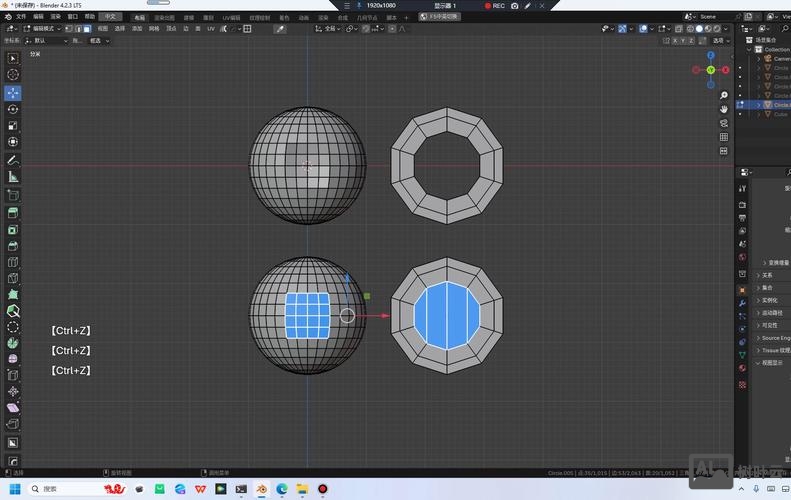Image resolution: width=791 pixels, height=500 pixels.
Task: Enable solid viewport shading mode
Action: [700, 29]
